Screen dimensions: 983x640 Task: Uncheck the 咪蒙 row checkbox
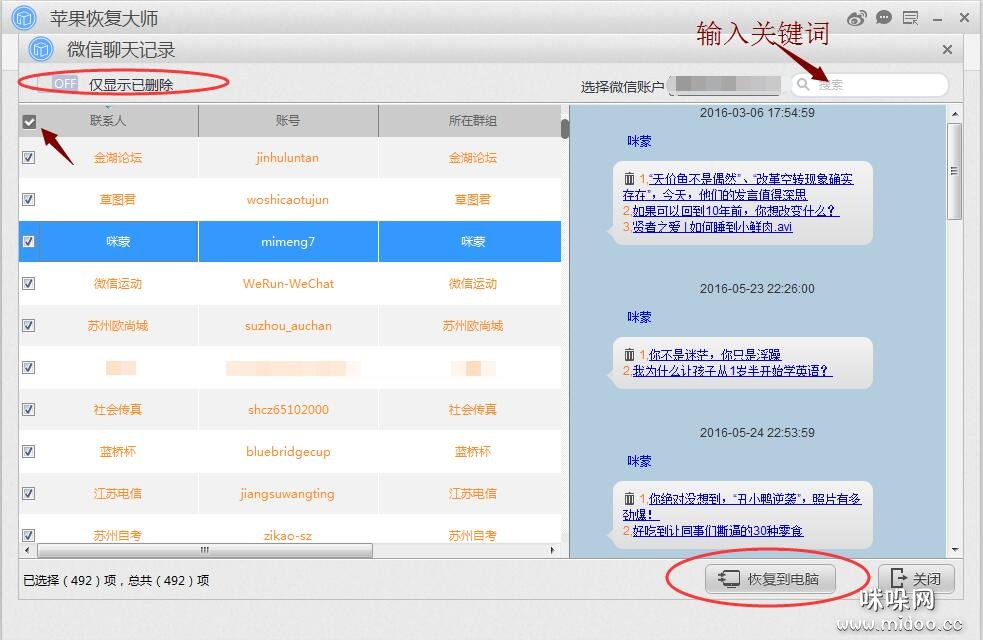pyautogui.click(x=28, y=241)
